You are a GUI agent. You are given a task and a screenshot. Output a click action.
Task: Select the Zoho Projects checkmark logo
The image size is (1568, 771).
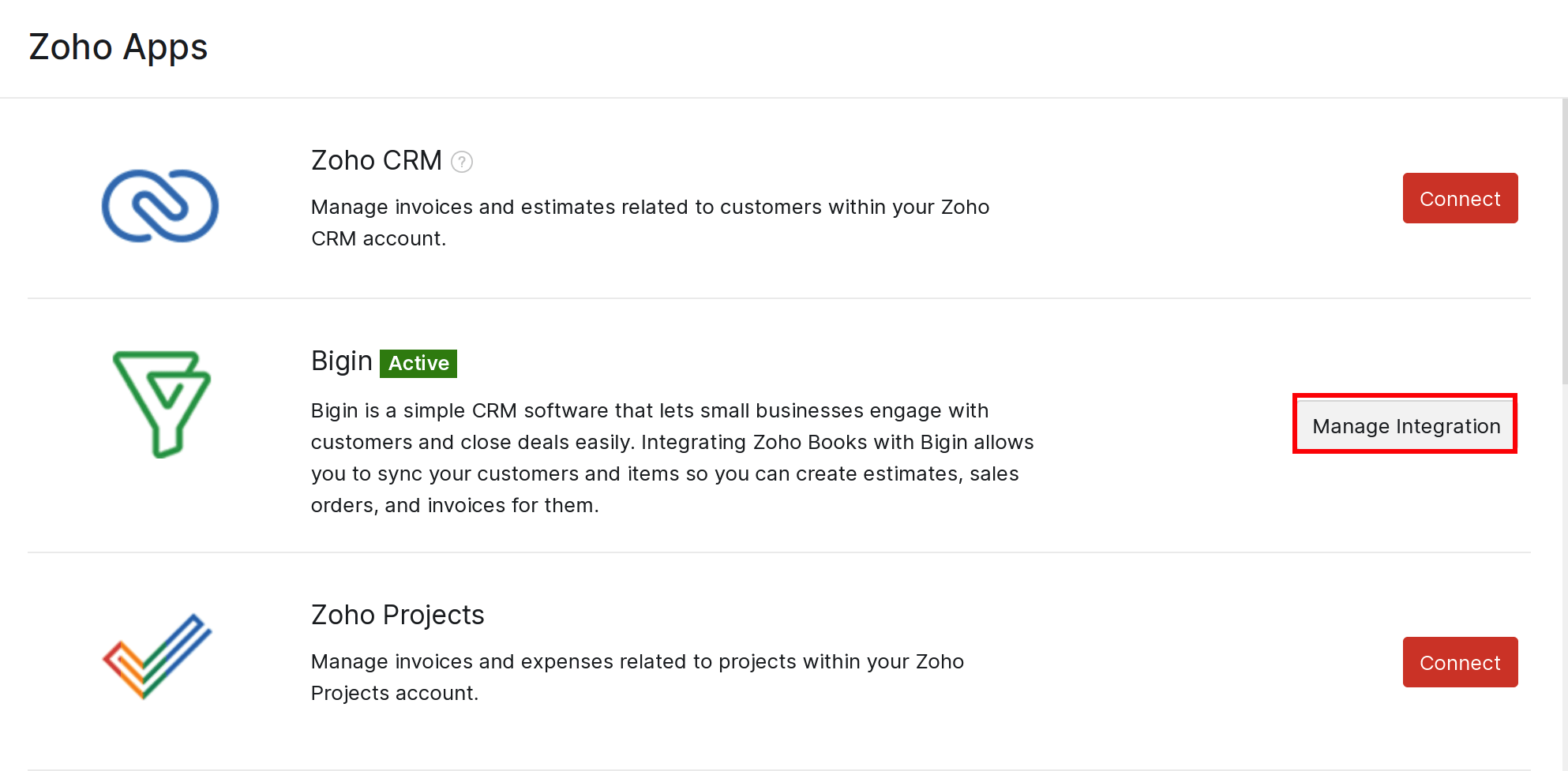tap(158, 656)
